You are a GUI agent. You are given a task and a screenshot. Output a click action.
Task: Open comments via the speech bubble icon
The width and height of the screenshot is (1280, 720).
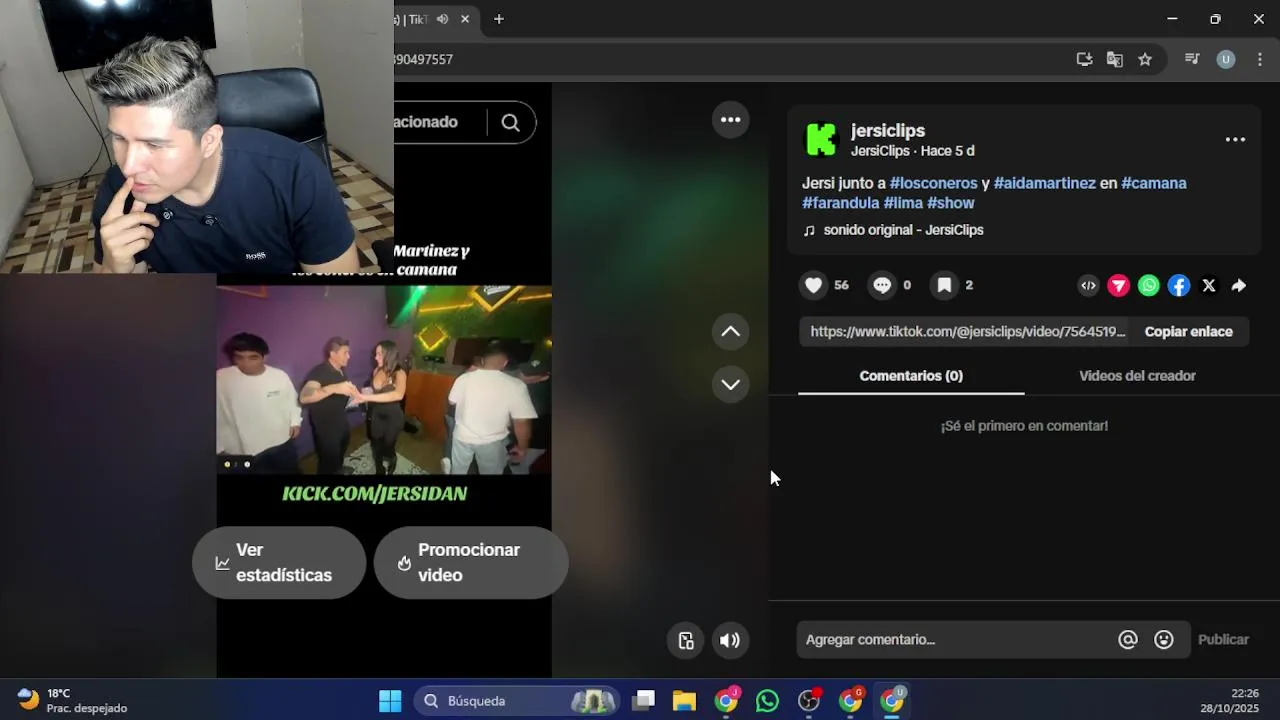882,285
